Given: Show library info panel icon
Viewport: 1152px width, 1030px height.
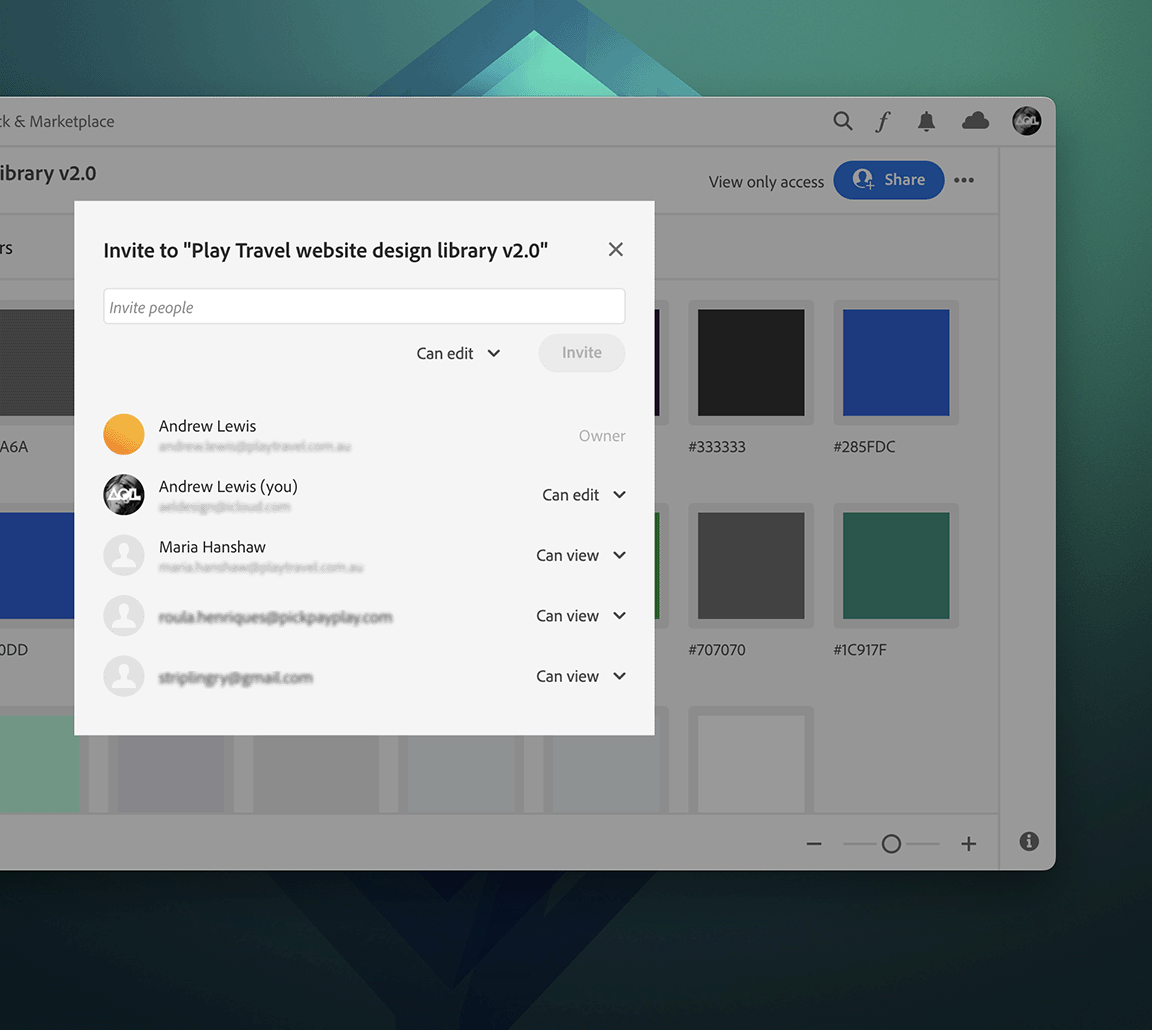Looking at the screenshot, I should point(1029,841).
